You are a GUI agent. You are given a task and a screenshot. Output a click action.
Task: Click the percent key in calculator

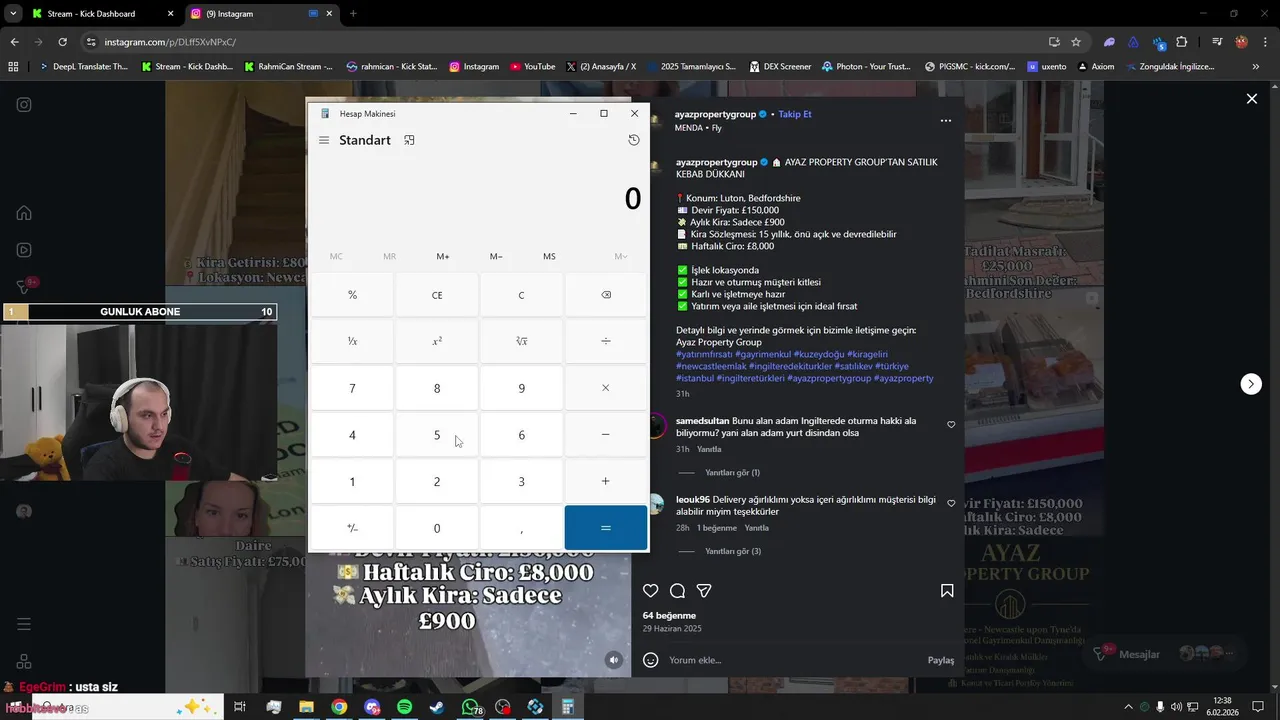click(352, 295)
